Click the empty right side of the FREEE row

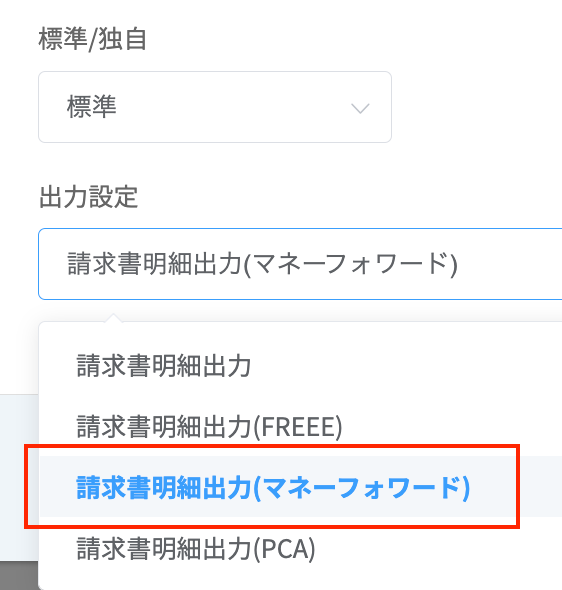click(x=452, y=426)
